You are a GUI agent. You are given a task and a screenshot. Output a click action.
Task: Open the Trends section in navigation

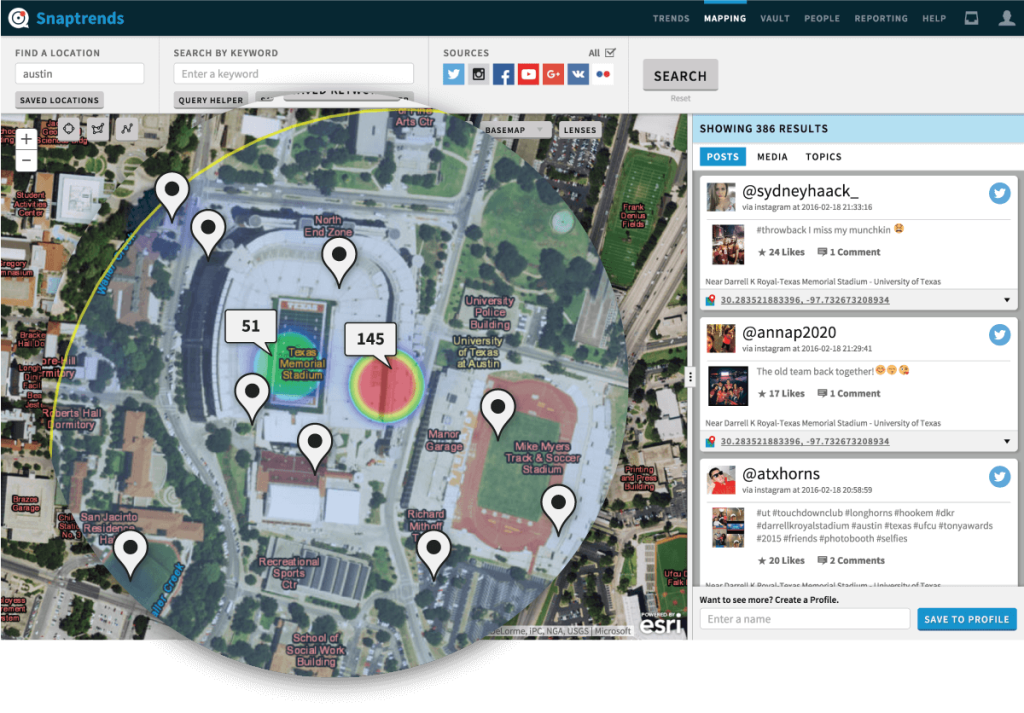point(671,18)
